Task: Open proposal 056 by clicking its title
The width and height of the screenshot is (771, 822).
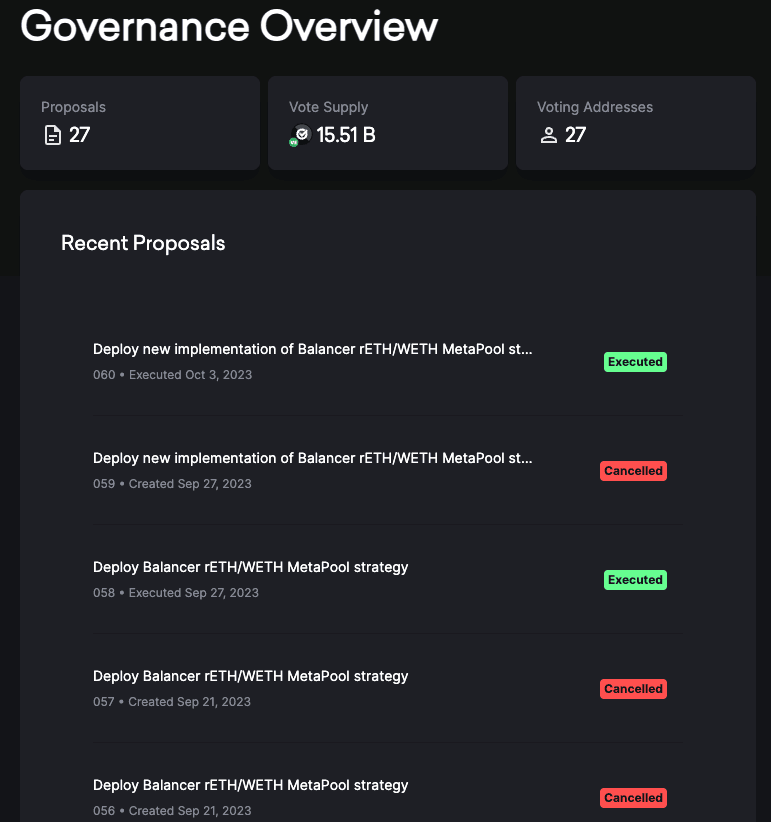Action: [250, 785]
